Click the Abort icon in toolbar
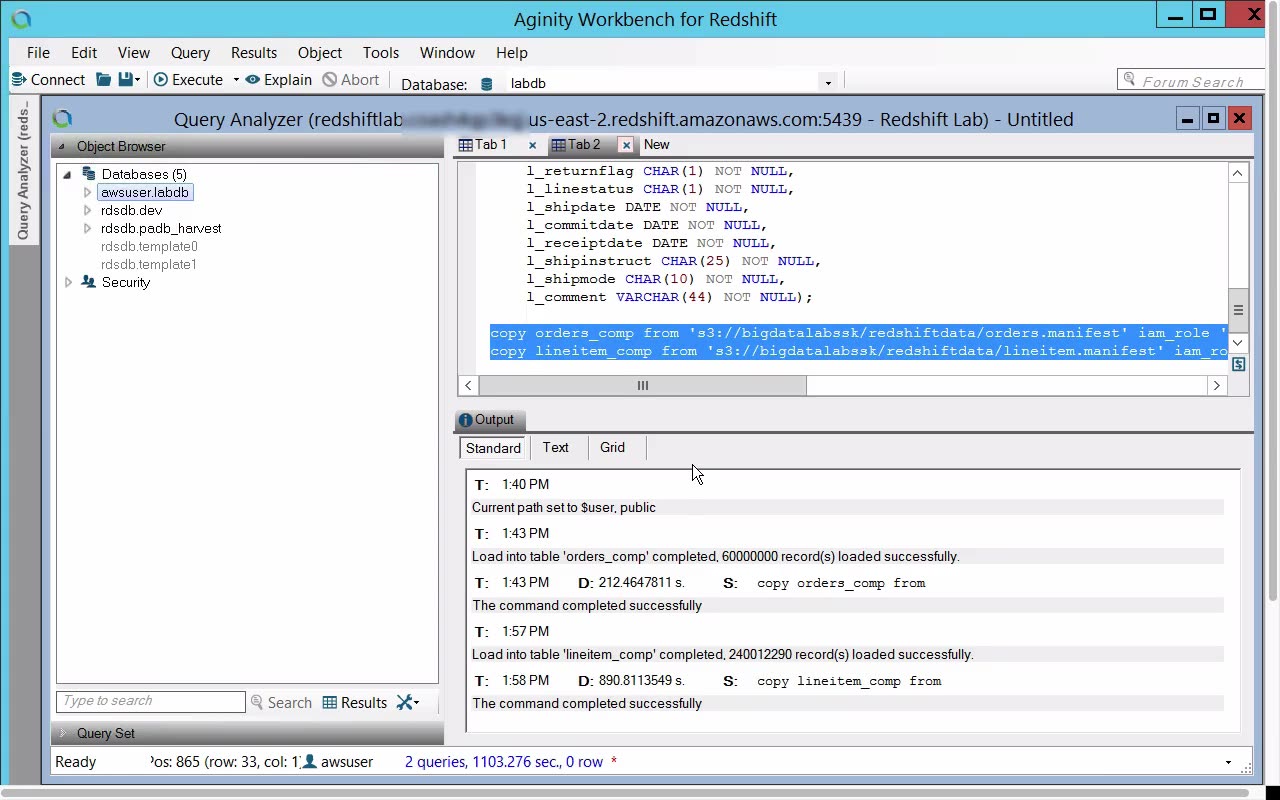1280x800 pixels. [x=329, y=80]
